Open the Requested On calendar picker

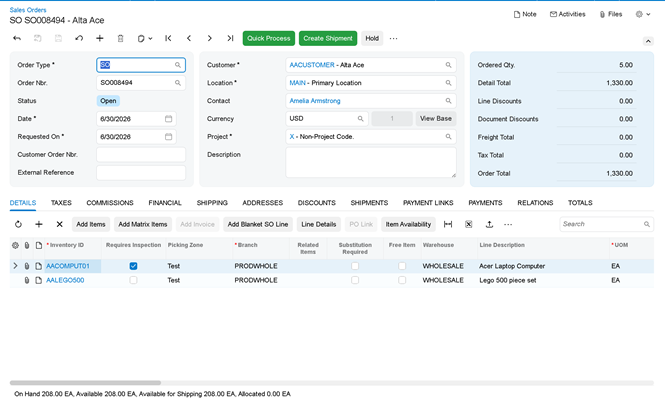pyautogui.click(x=168, y=137)
